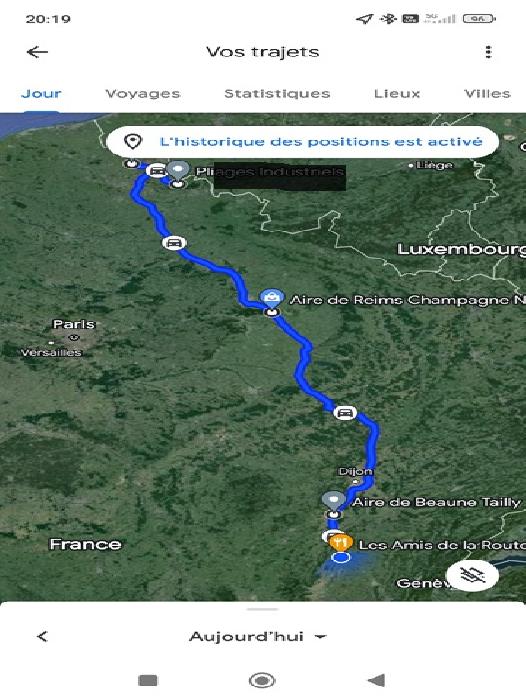
Task: Select the grey Pliages Industriels location pin
Action: [x=178, y=171]
